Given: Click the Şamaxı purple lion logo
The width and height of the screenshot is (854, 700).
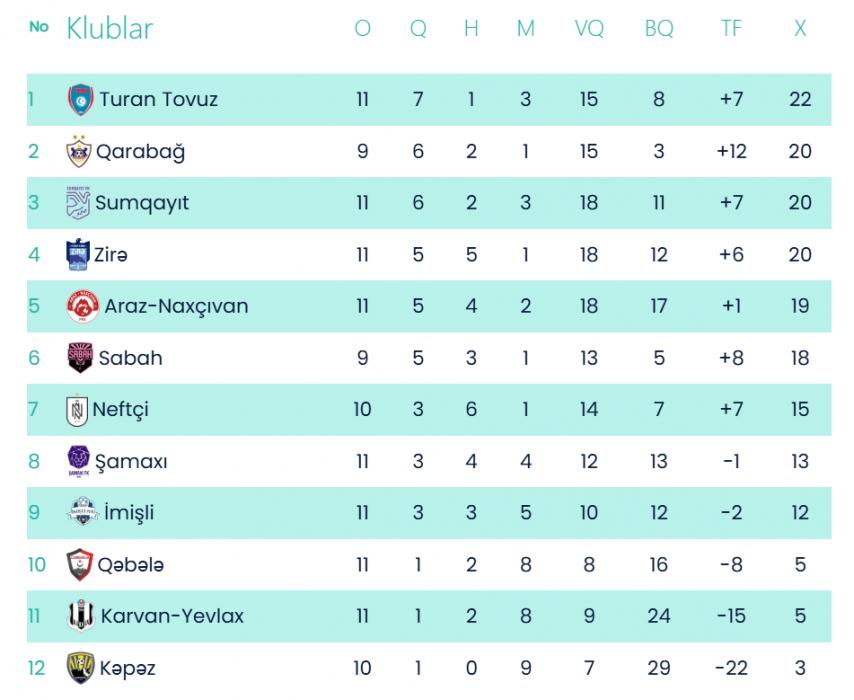Looking at the screenshot, I should click(x=78, y=462).
